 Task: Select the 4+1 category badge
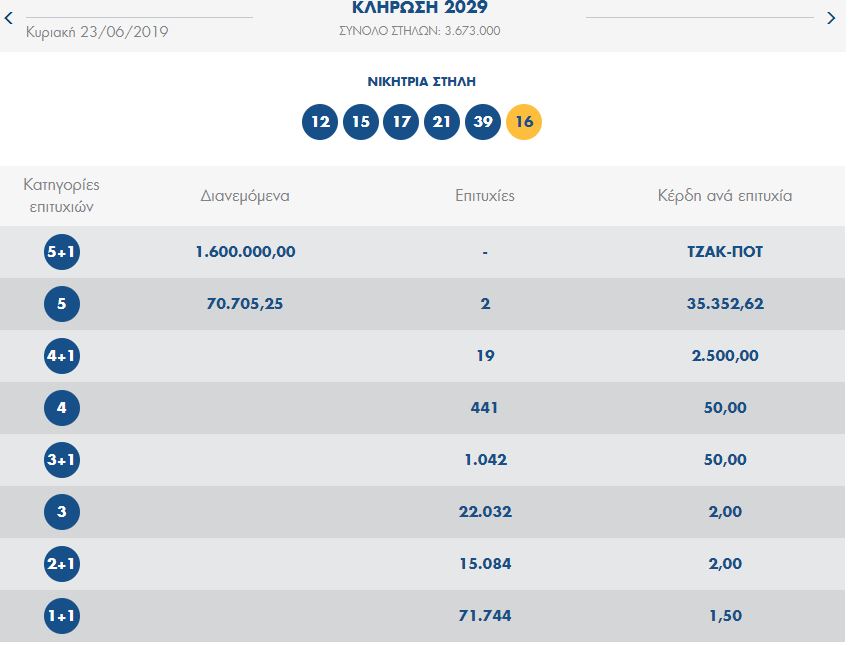point(62,356)
